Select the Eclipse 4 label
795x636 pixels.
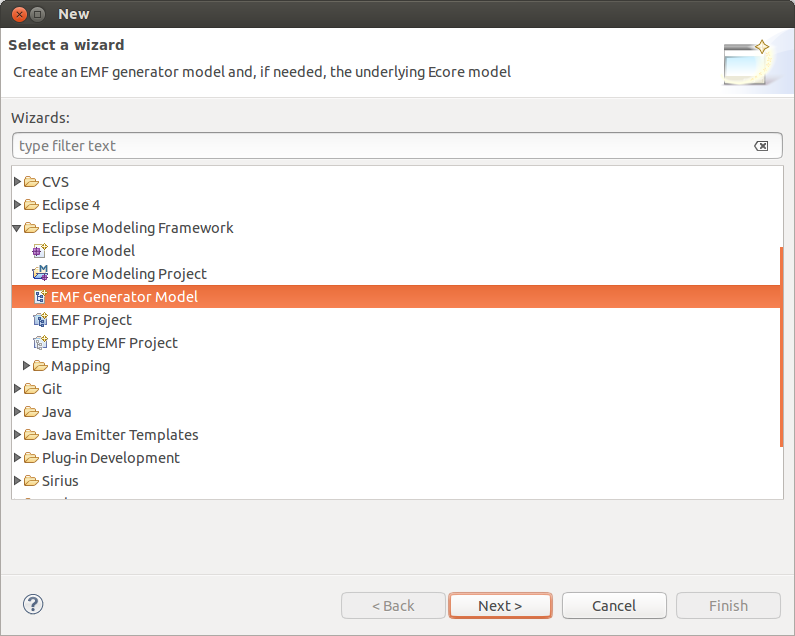coord(71,205)
